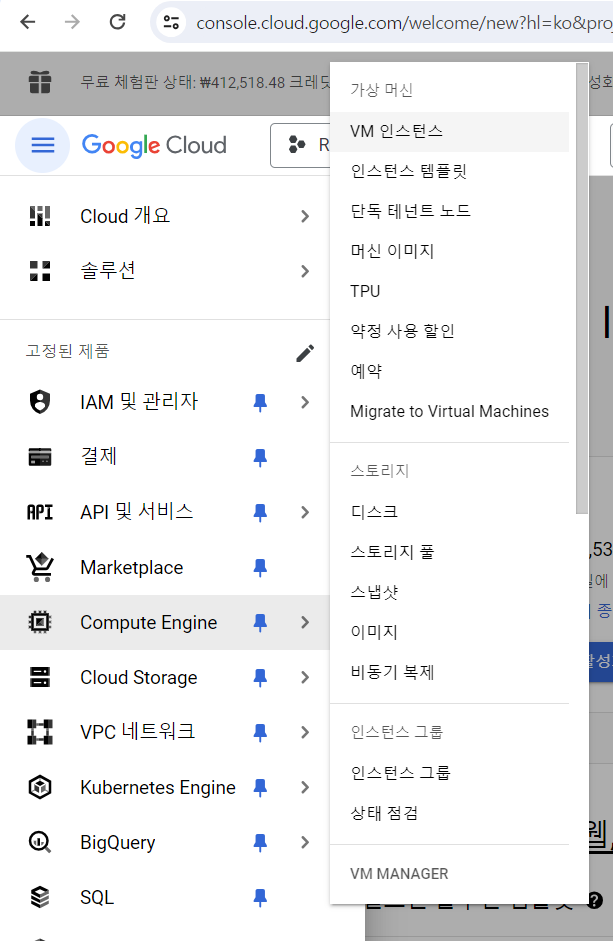Click the browser forward arrow

pos(72,22)
